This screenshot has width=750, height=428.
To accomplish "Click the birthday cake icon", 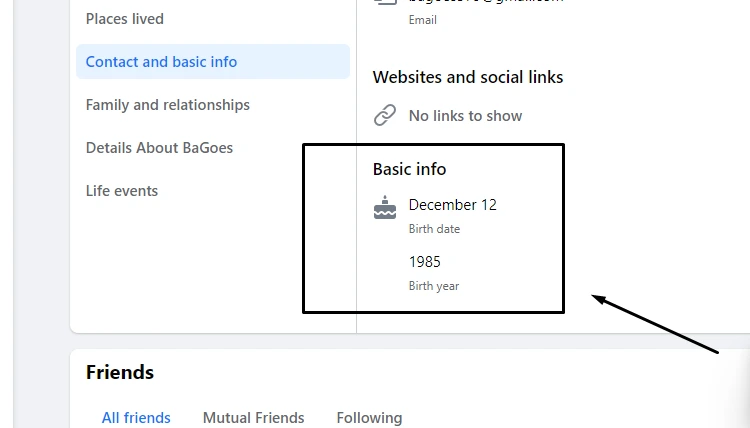I will (x=385, y=208).
